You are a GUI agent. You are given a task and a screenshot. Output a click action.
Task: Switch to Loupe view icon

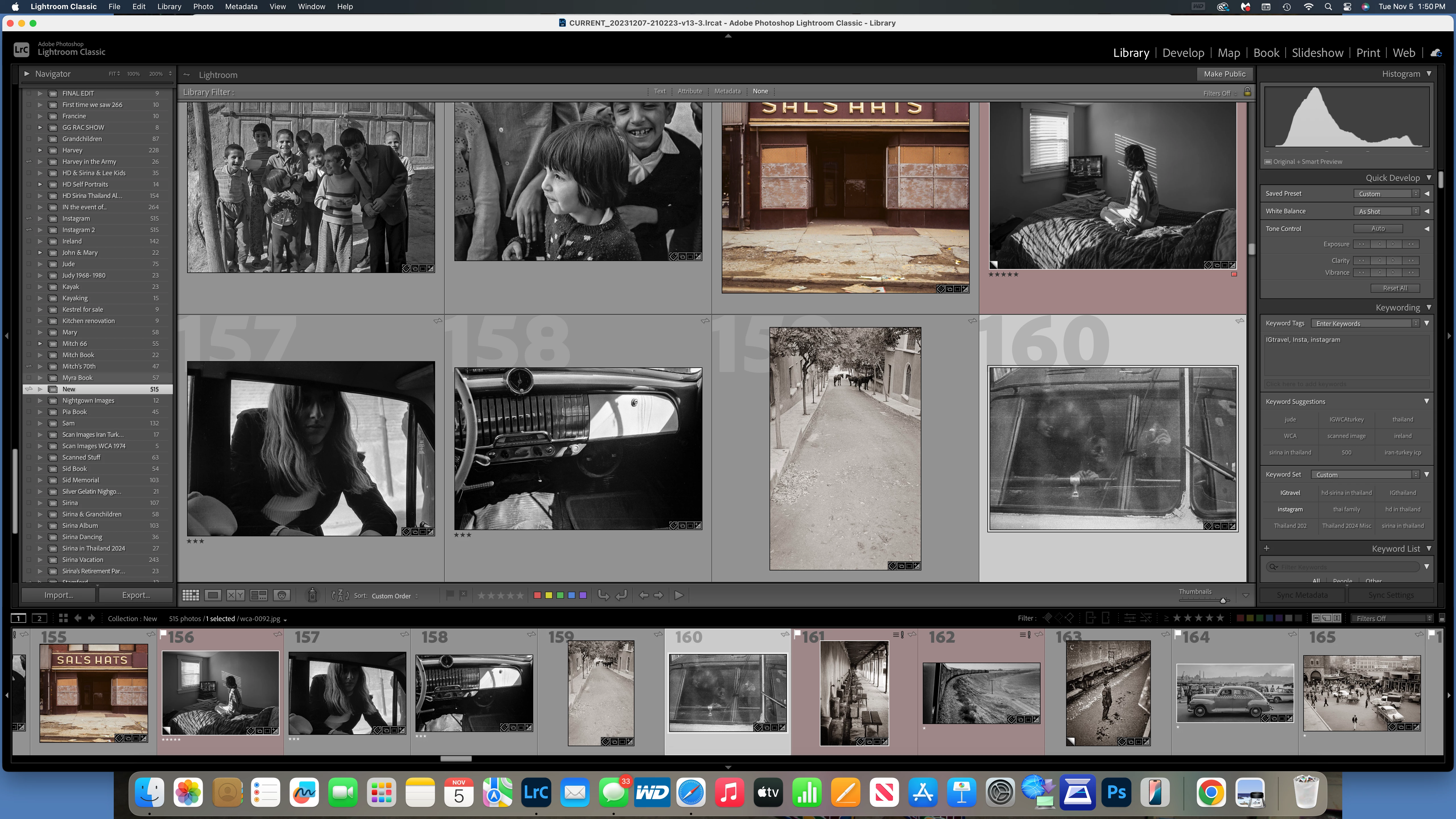(213, 595)
